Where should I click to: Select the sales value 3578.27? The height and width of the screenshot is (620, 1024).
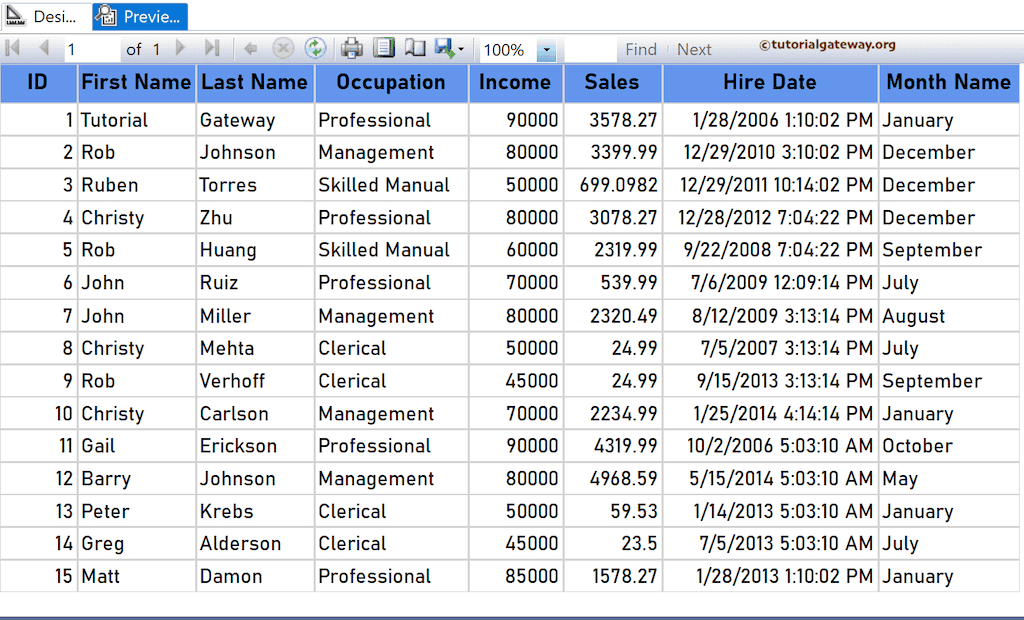613,120
